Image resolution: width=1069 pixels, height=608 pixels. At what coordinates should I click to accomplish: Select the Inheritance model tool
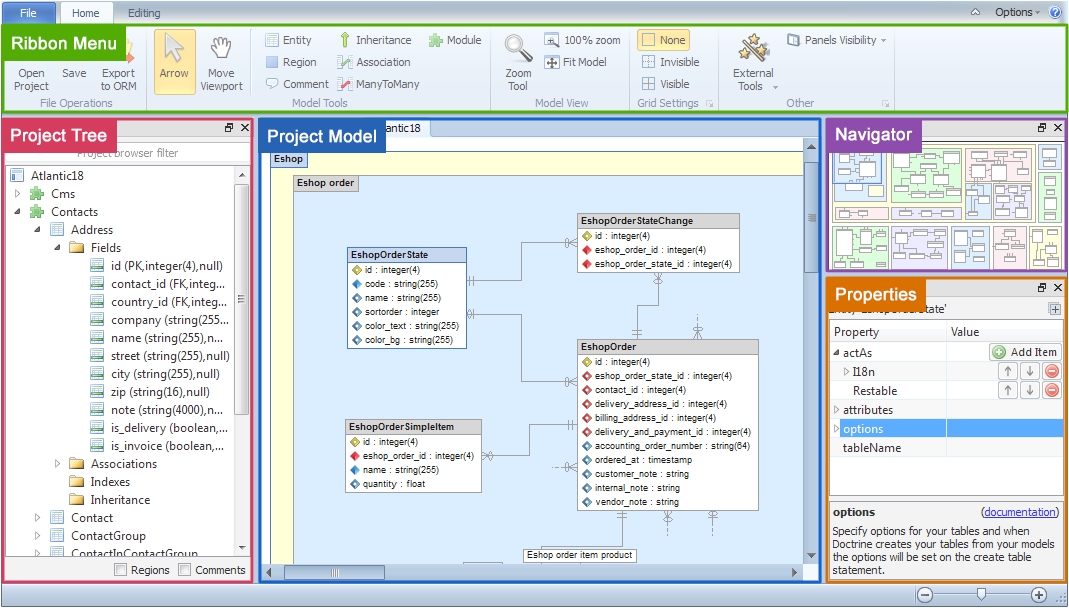pos(374,40)
